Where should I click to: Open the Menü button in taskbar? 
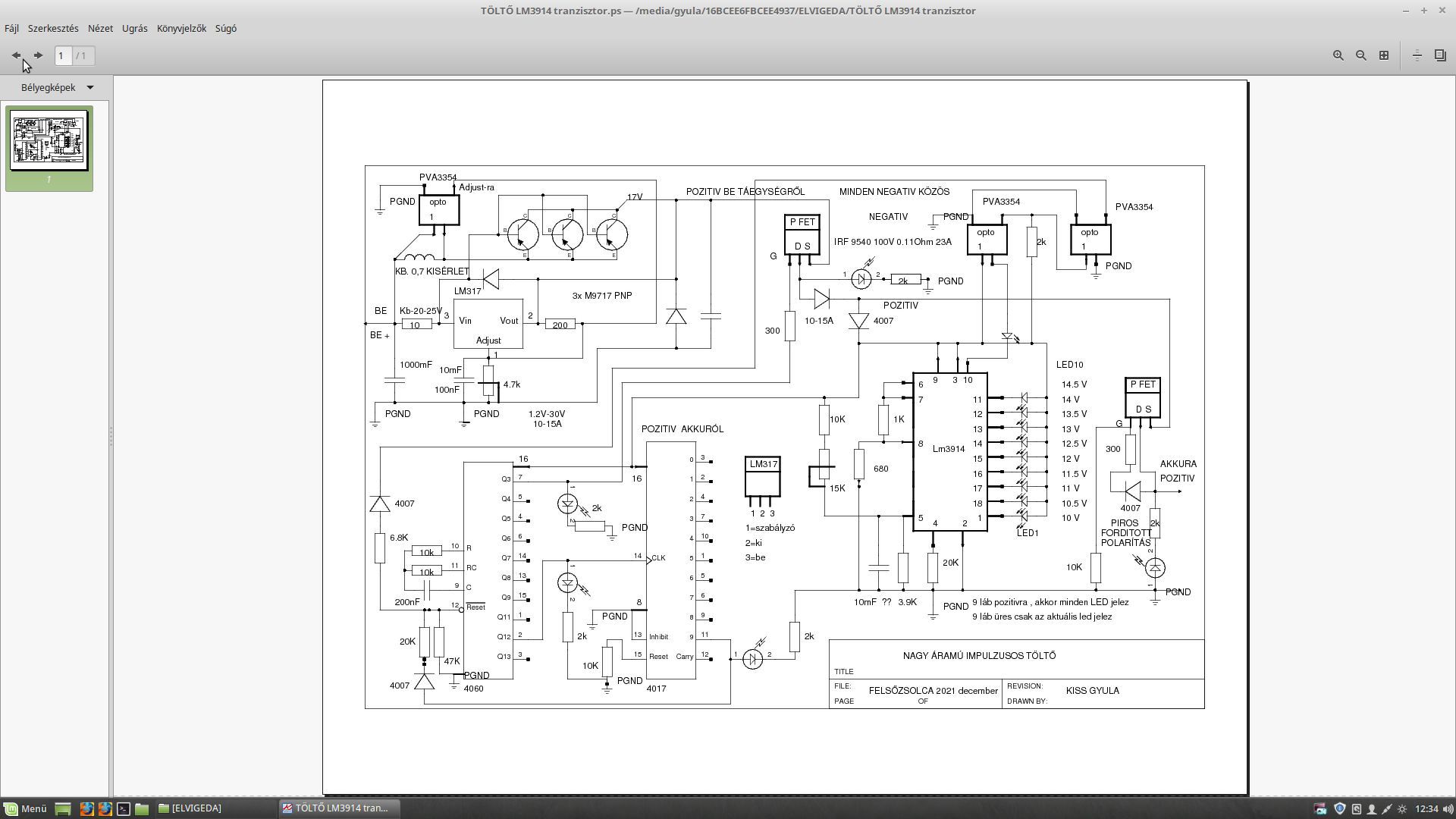click(x=25, y=808)
